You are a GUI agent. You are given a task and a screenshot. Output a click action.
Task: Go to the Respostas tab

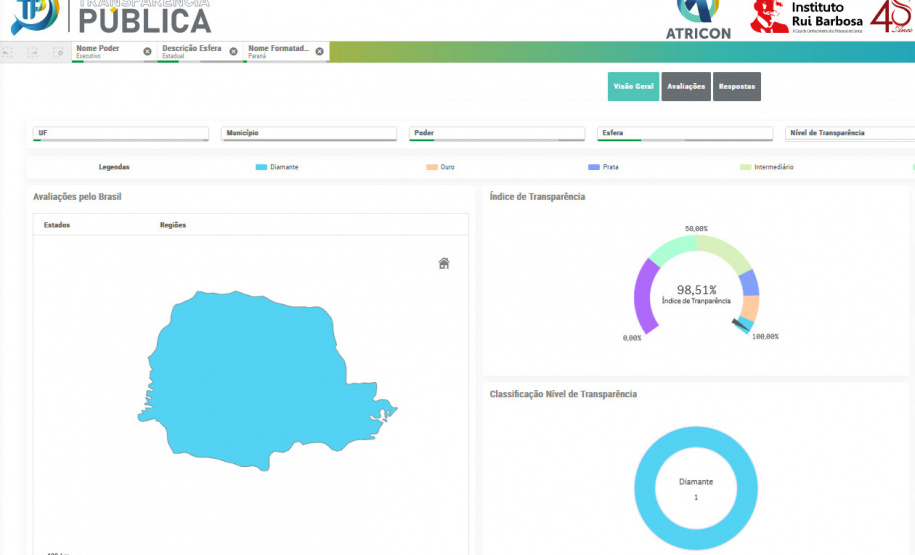[736, 87]
